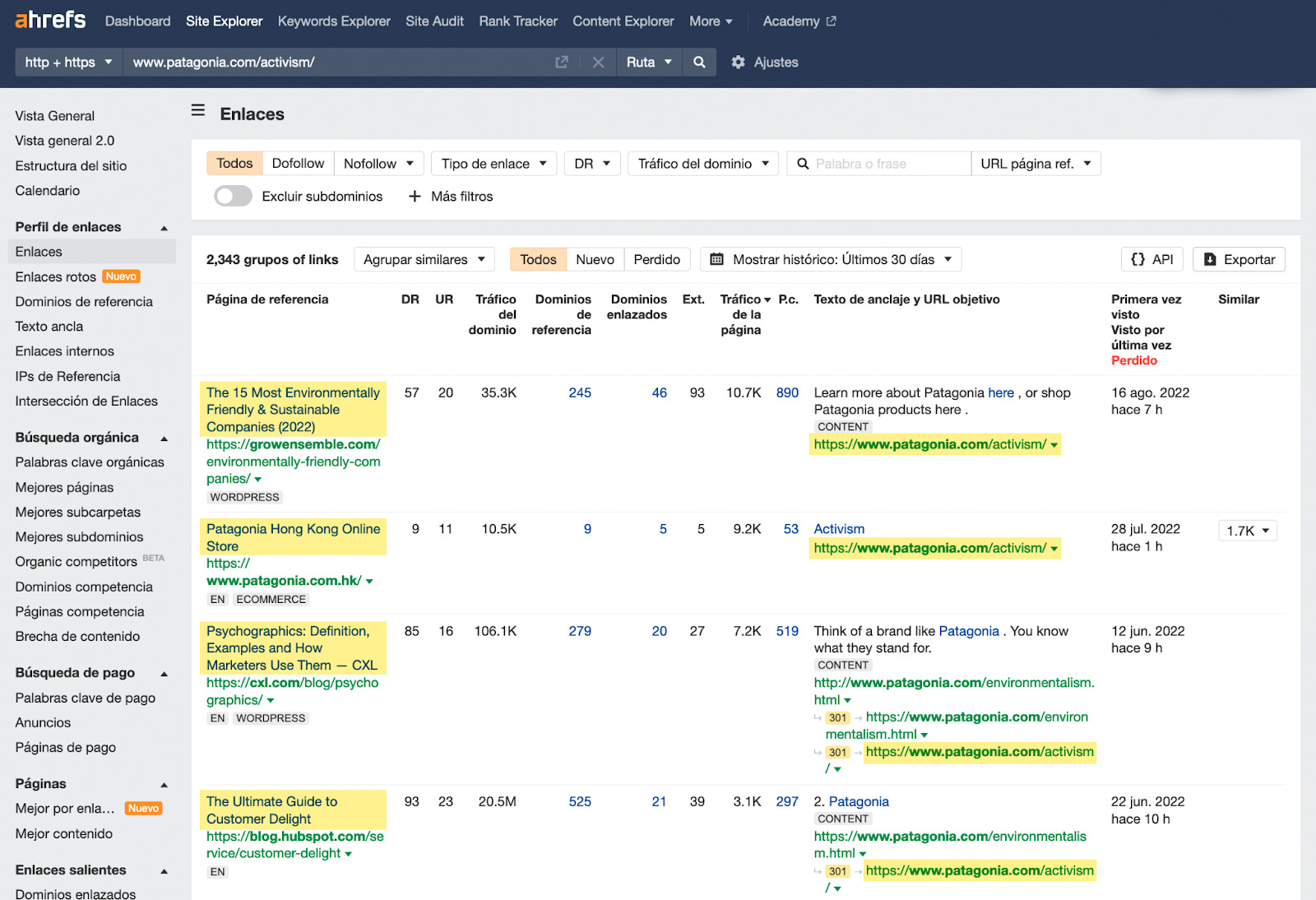
Task: Open protocol http + https dropdown
Action: pos(69,62)
